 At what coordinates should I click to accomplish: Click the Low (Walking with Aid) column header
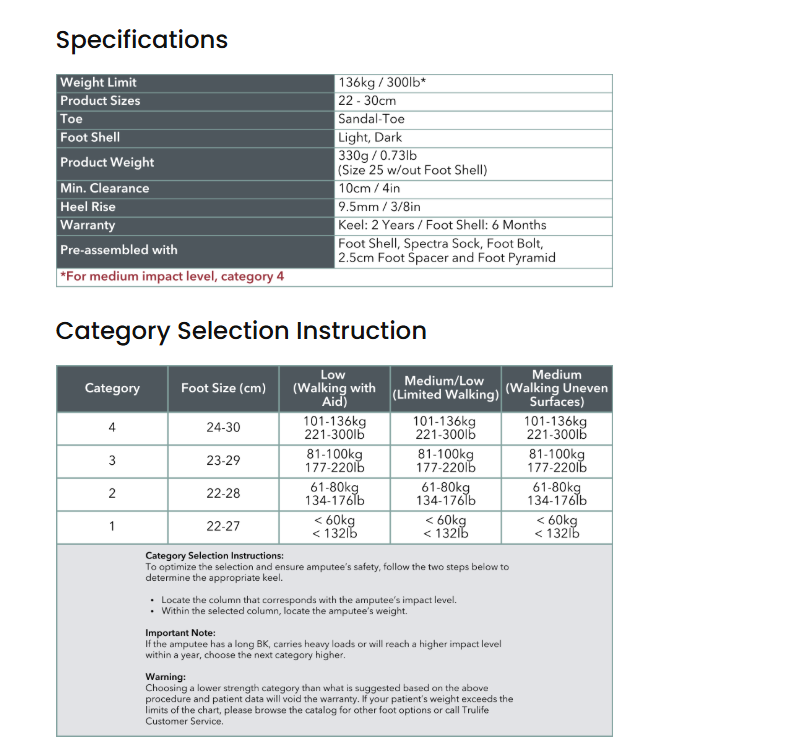coord(333,388)
